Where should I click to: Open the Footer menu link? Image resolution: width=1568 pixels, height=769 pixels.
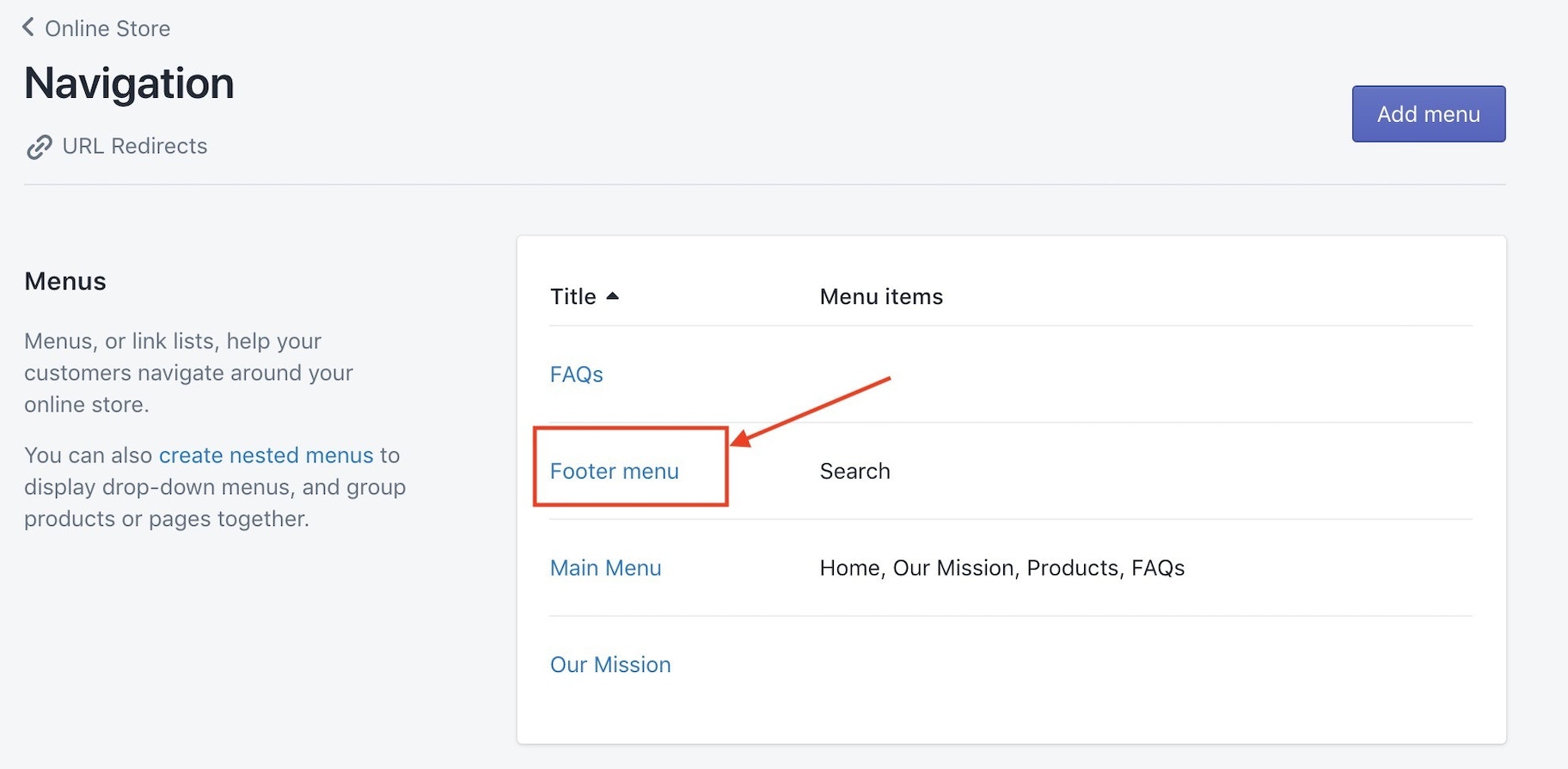click(614, 472)
